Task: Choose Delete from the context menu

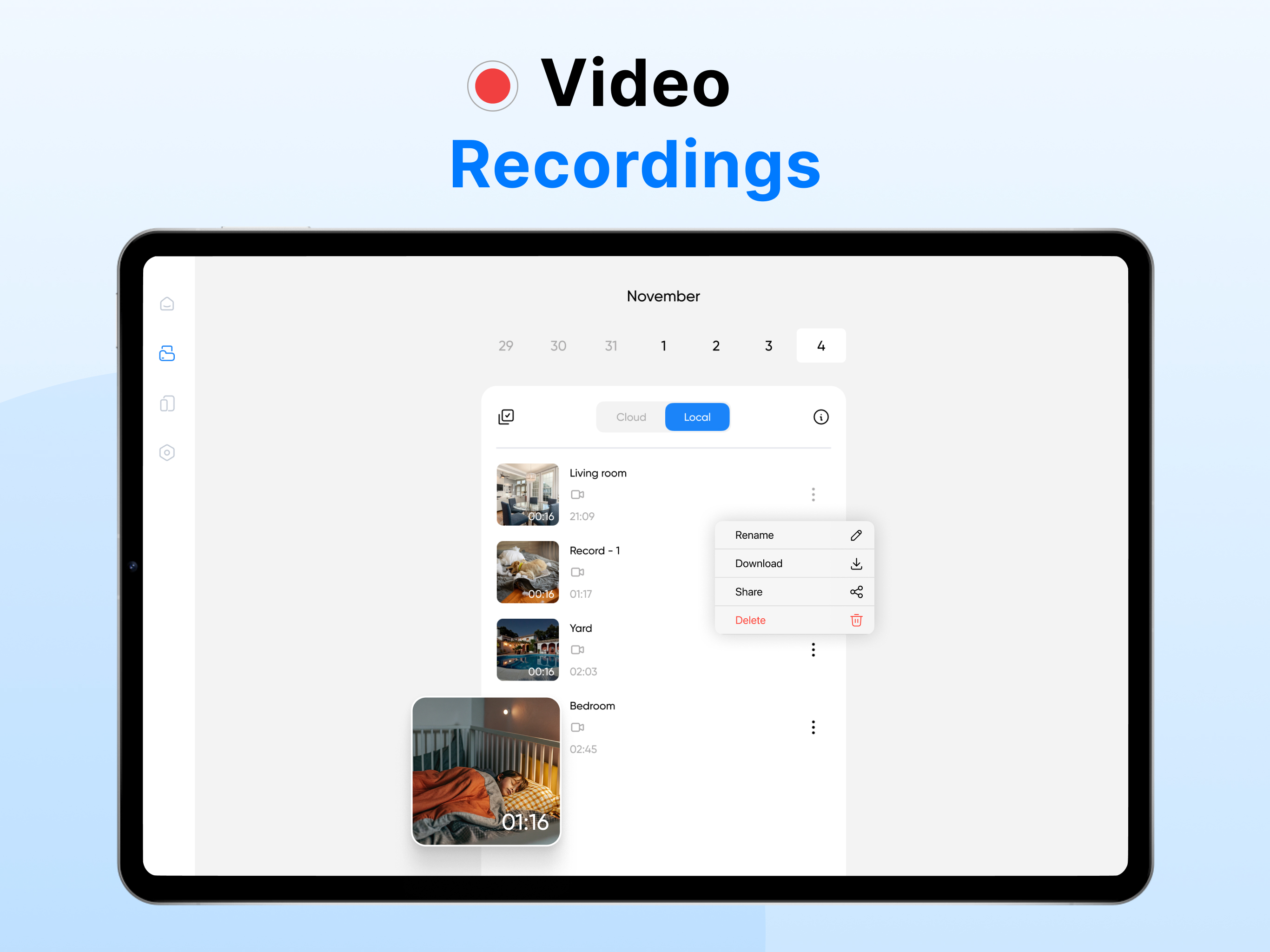Action: (794, 620)
